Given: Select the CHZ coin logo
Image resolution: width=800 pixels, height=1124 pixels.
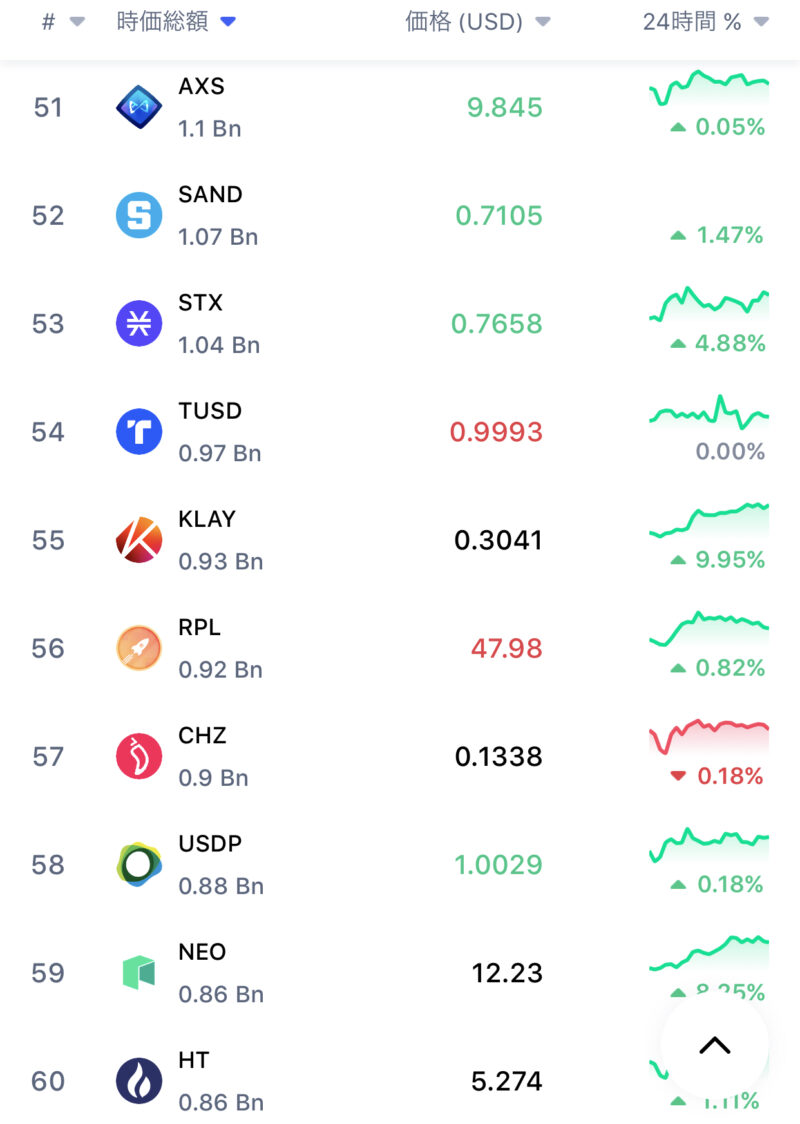Looking at the screenshot, I should 139,756.
